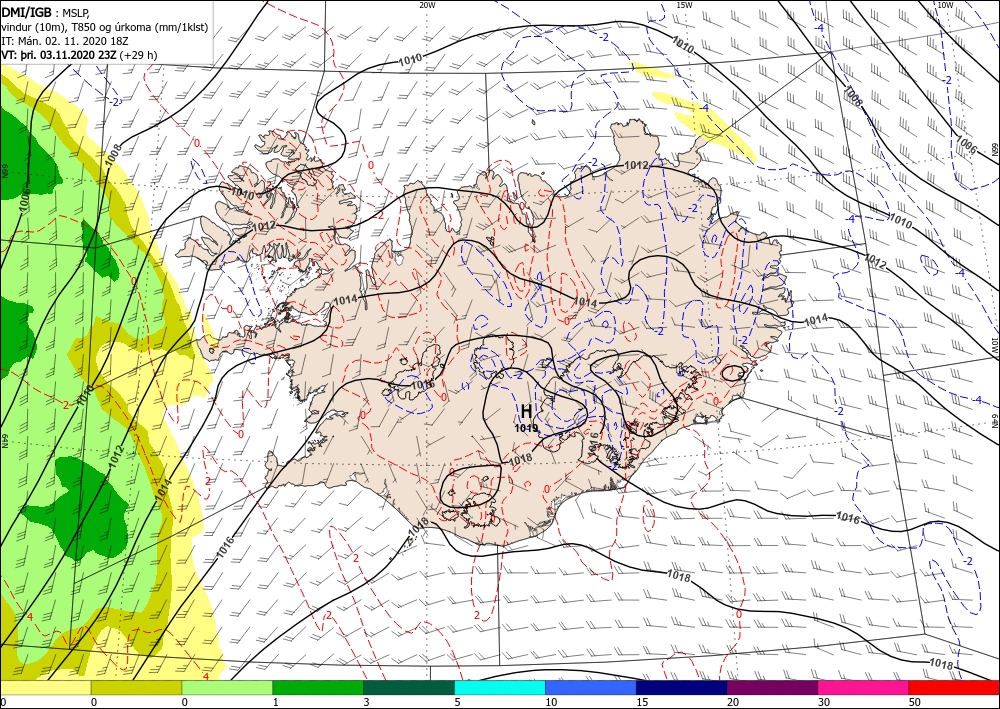
Task: Click the 15W longitude label
Action: click(x=684, y=4)
